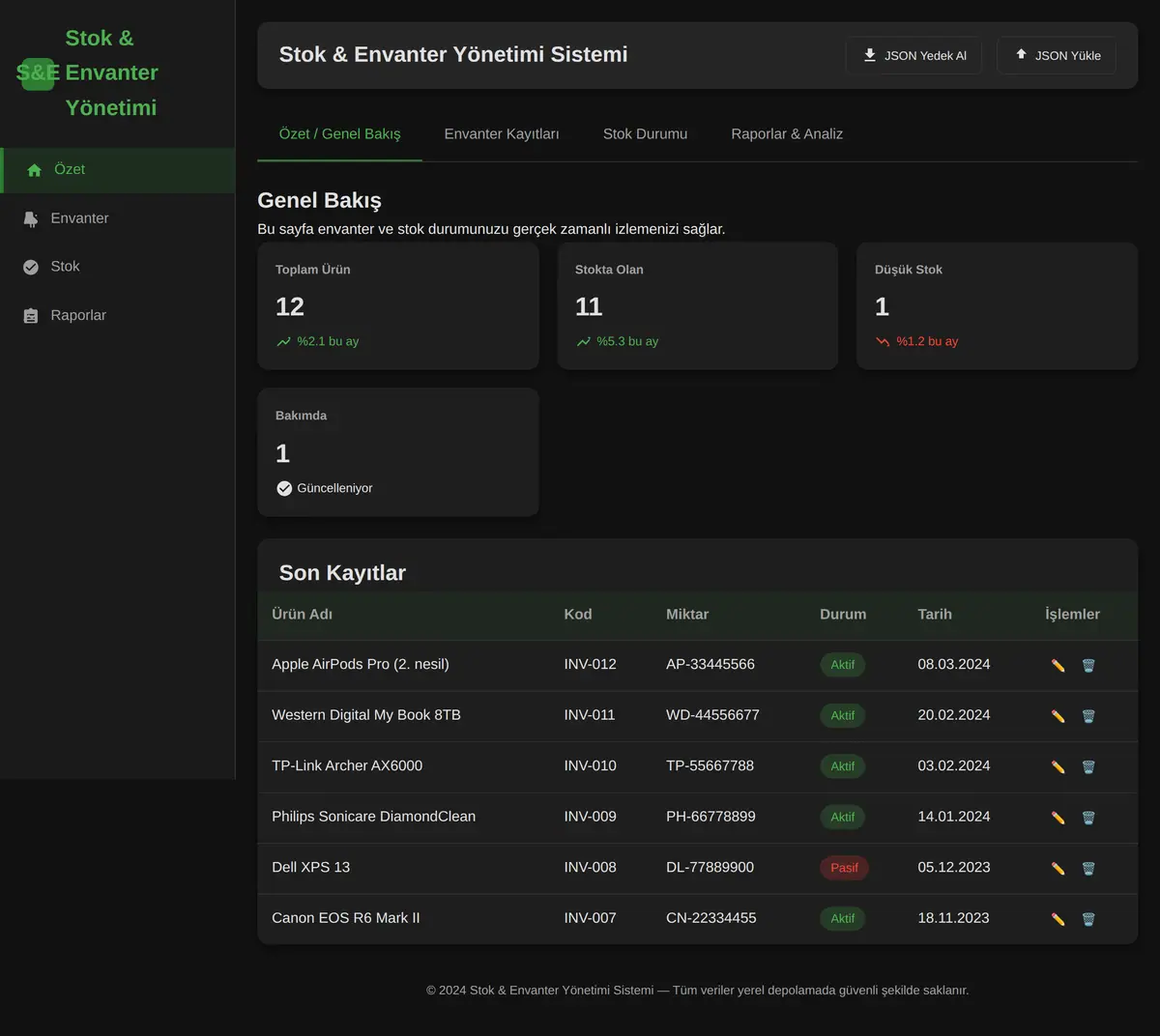This screenshot has width=1160, height=1036.
Task: Click the Toplam Ürün stat card
Action: point(398,305)
